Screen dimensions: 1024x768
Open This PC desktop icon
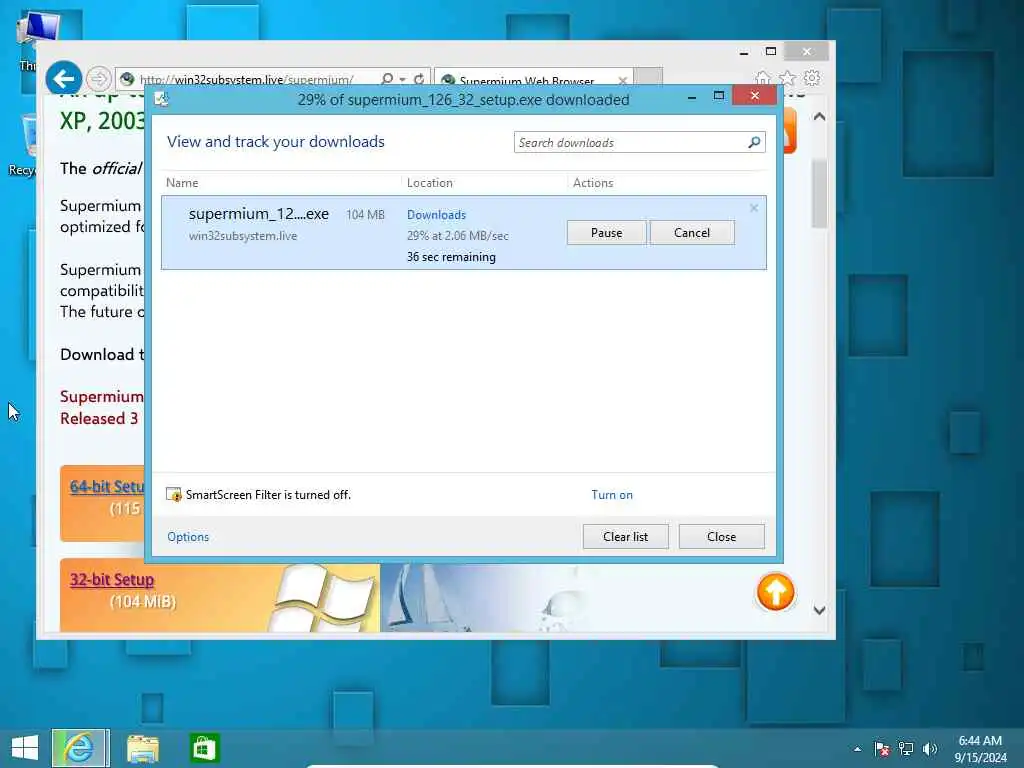click(34, 41)
